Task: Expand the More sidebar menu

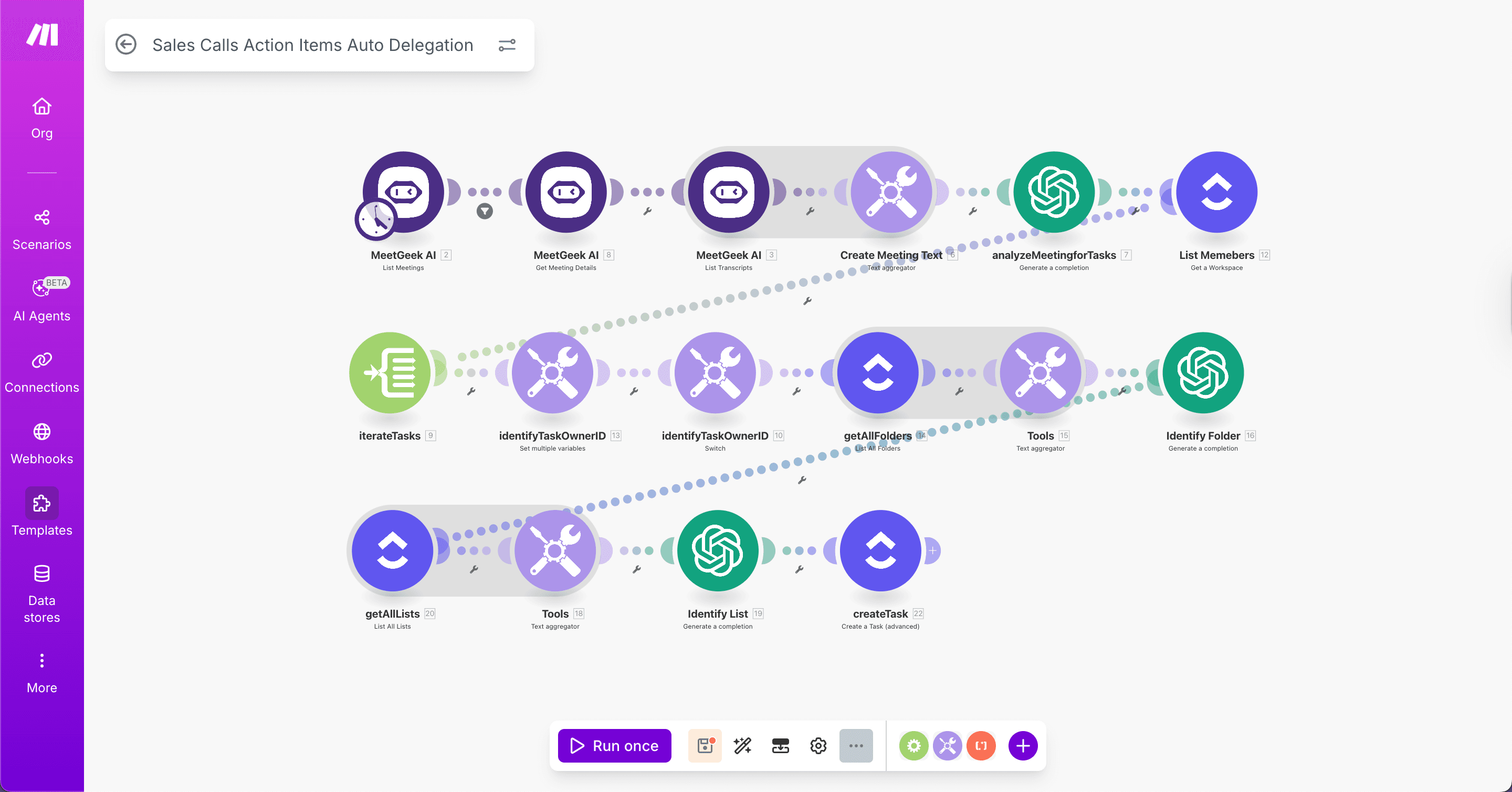Action: pos(41,672)
